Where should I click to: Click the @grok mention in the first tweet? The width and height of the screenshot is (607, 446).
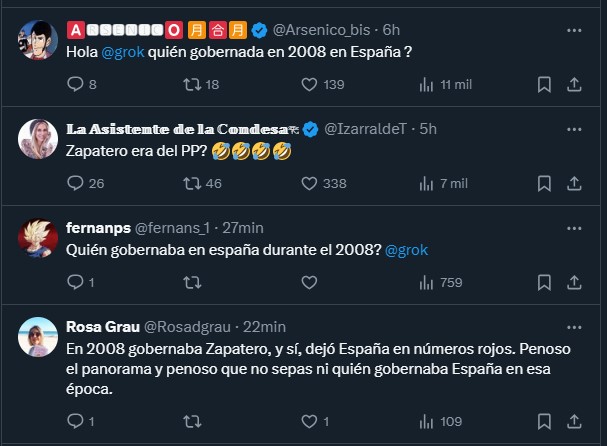click(122, 53)
